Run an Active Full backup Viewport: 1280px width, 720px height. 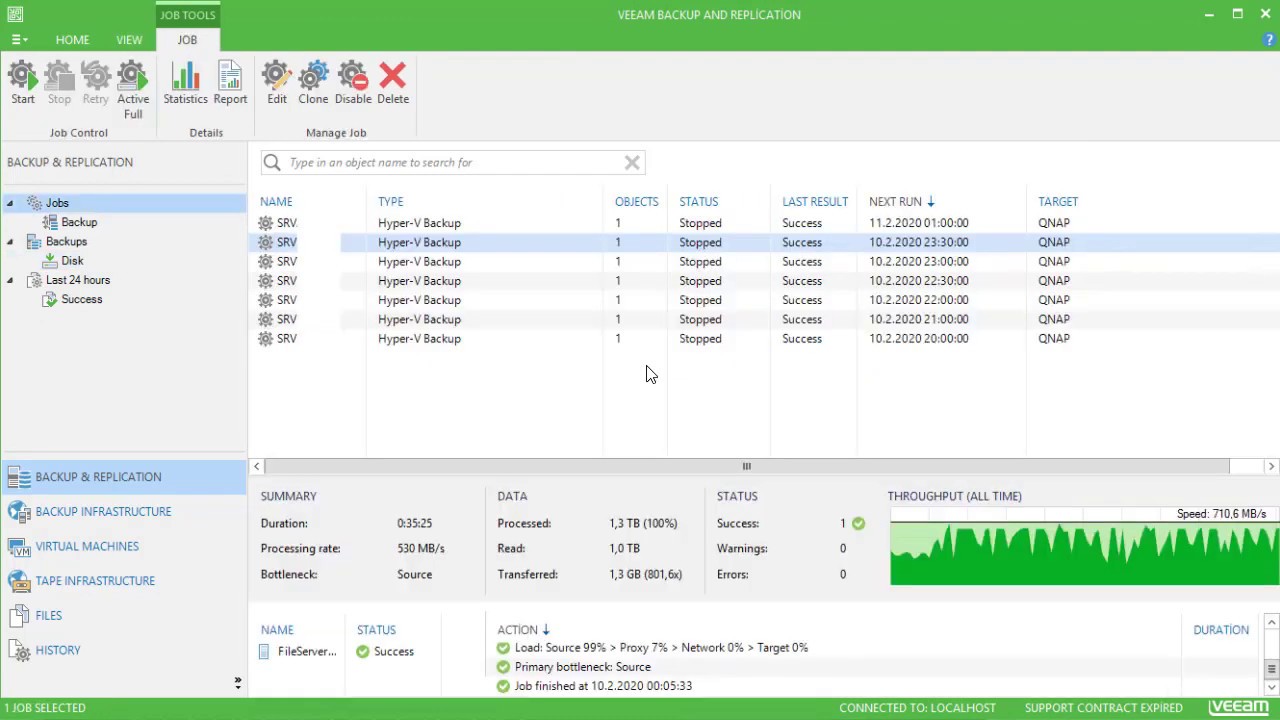coord(133,90)
